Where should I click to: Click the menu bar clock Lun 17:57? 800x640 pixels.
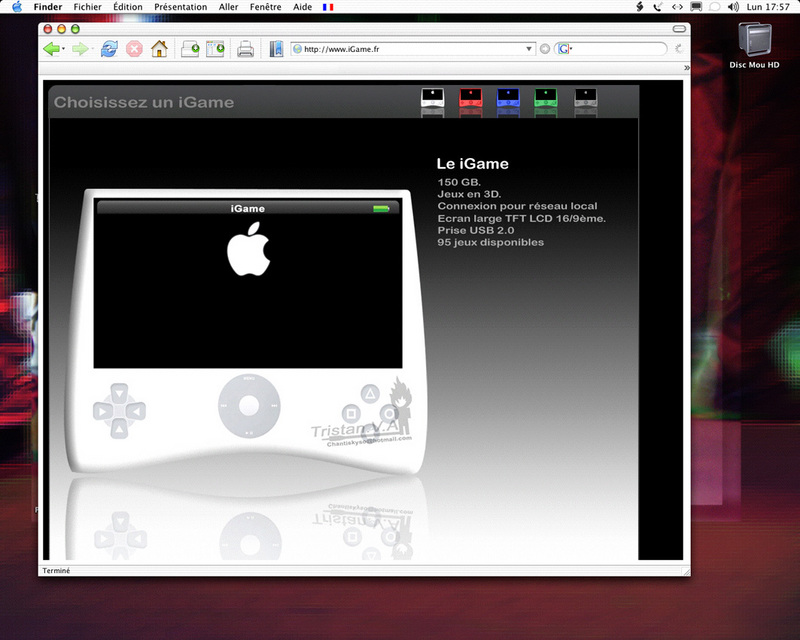pos(768,7)
